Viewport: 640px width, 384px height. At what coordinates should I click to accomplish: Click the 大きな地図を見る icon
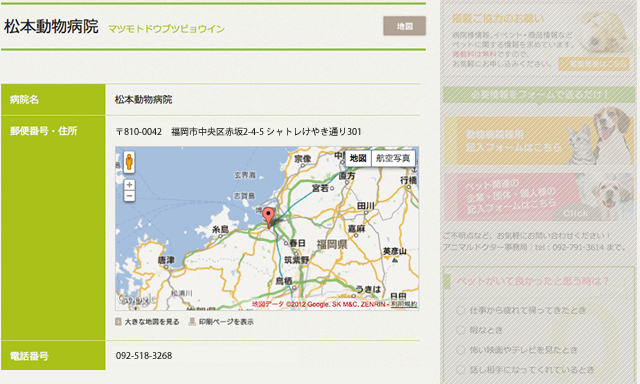[x=118, y=322]
